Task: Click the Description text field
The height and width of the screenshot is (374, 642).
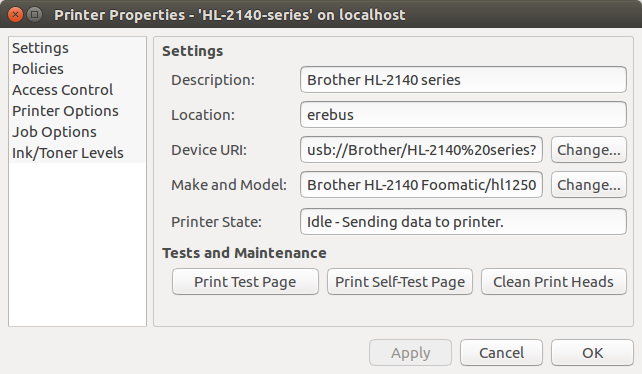Action: pos(463,79)
